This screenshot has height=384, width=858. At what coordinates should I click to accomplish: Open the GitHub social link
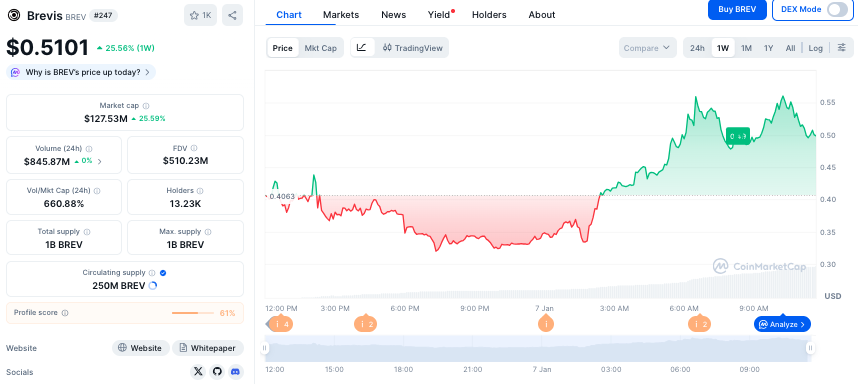coord(217,372)
